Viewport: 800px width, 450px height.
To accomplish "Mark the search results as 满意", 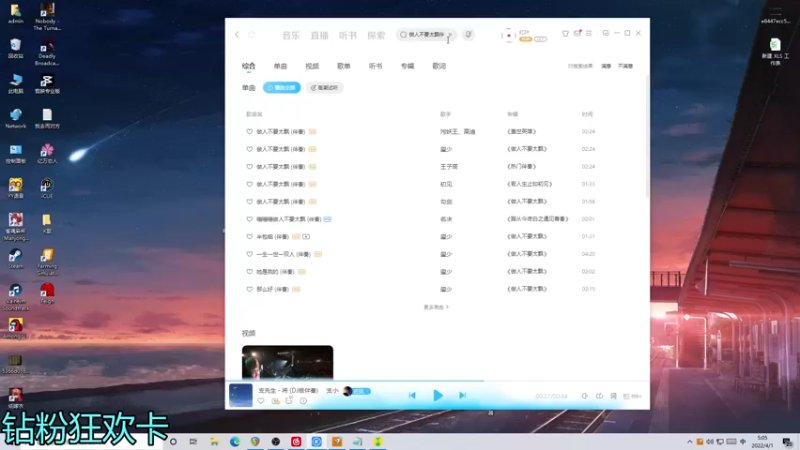I will [606, 66].
